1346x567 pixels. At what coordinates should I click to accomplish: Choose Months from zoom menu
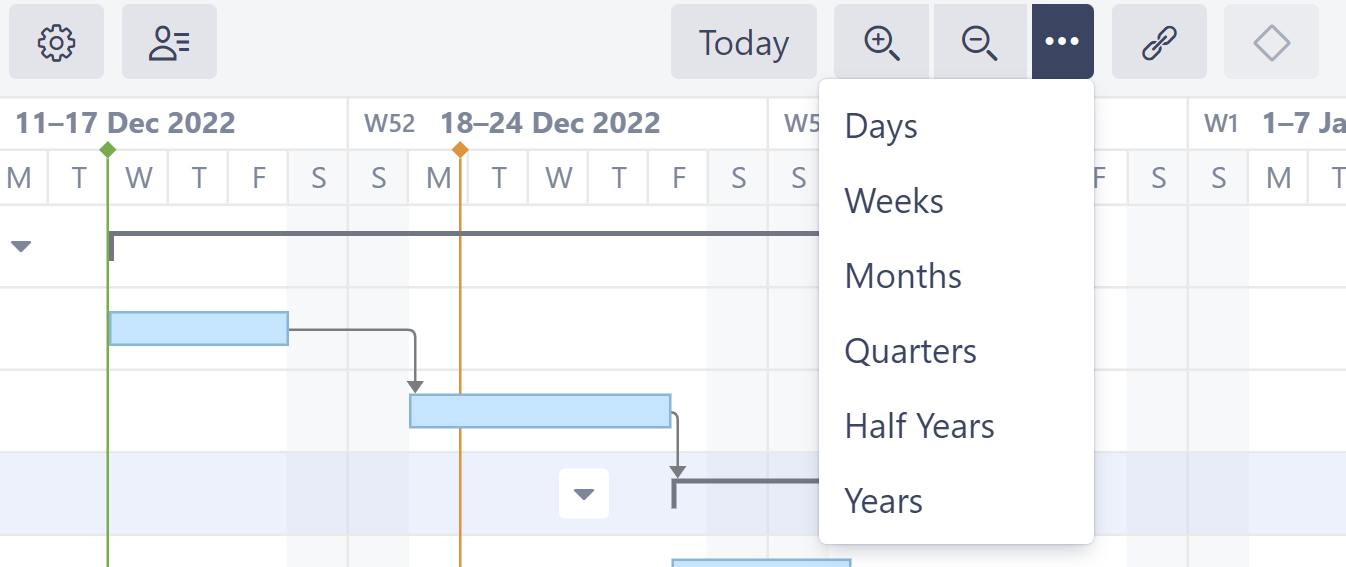(x=903, y=277)
